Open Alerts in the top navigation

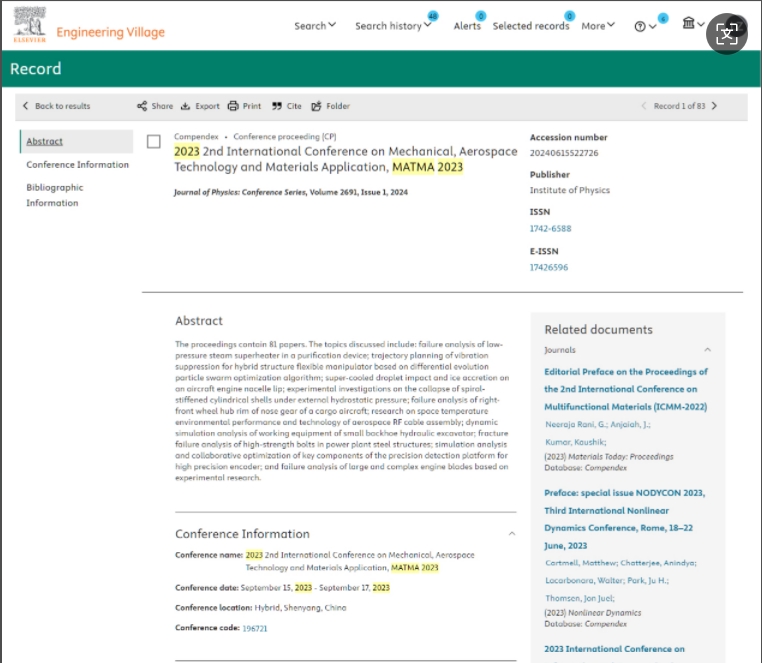[x=467, y=26]
